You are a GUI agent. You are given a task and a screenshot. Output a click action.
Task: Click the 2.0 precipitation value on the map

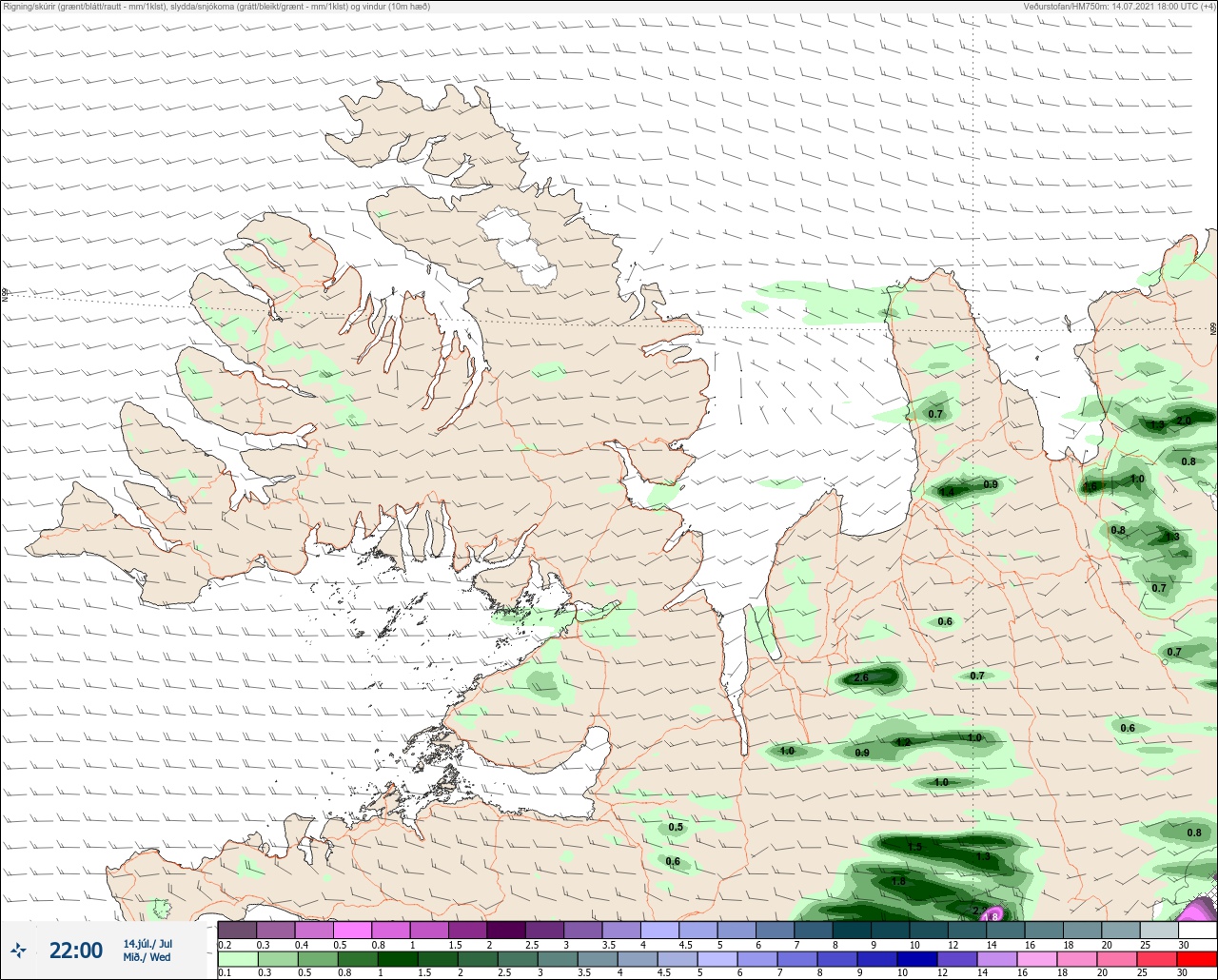[1184, 421]
